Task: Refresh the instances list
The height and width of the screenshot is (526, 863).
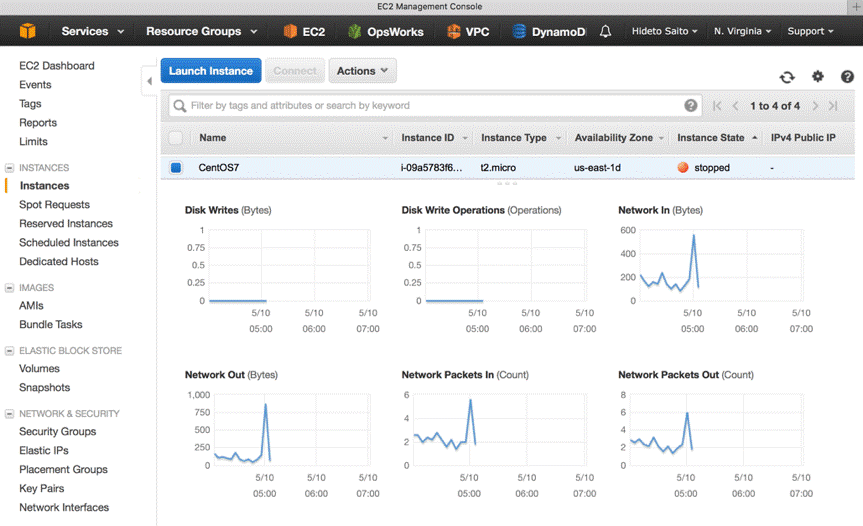Action: coord(787,77)
